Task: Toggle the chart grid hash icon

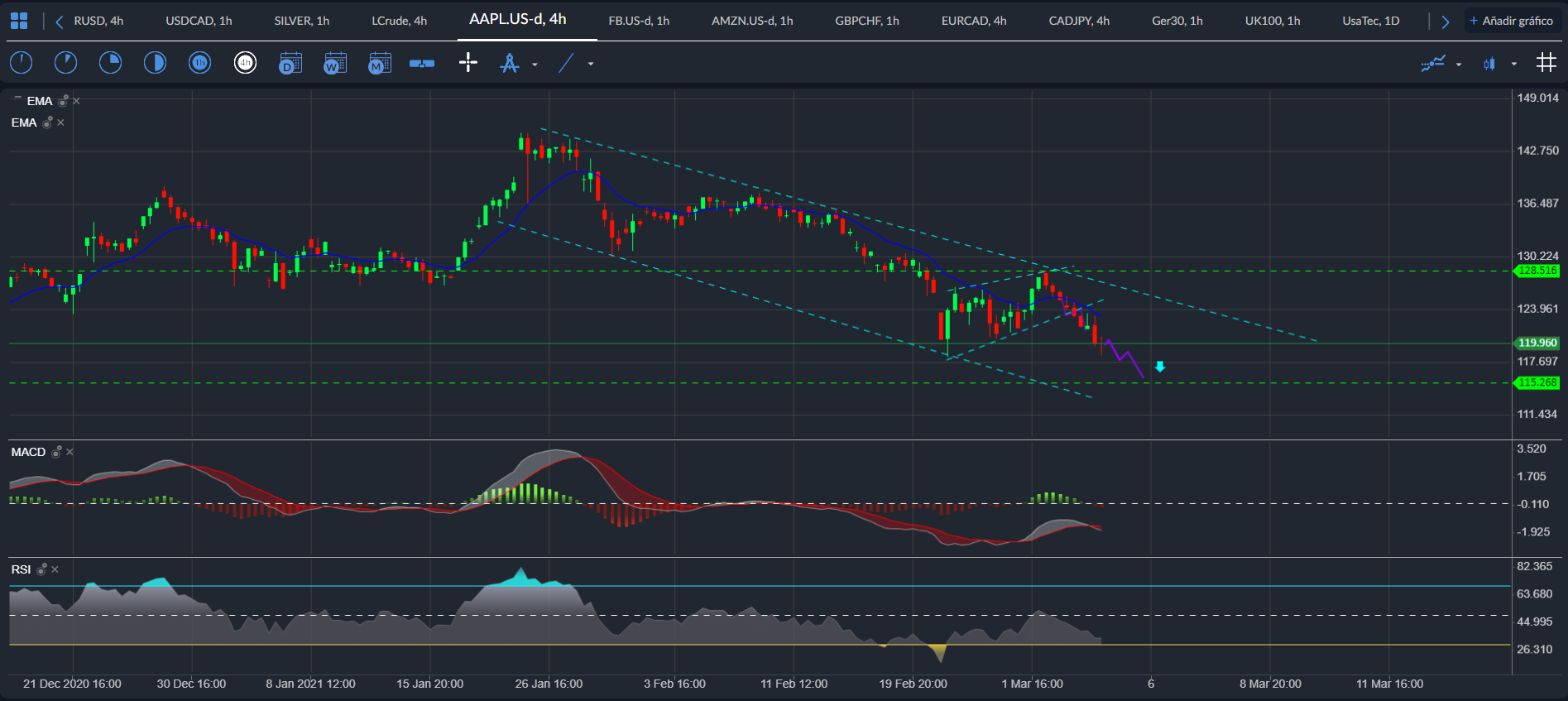Action: pos(1546,63)
